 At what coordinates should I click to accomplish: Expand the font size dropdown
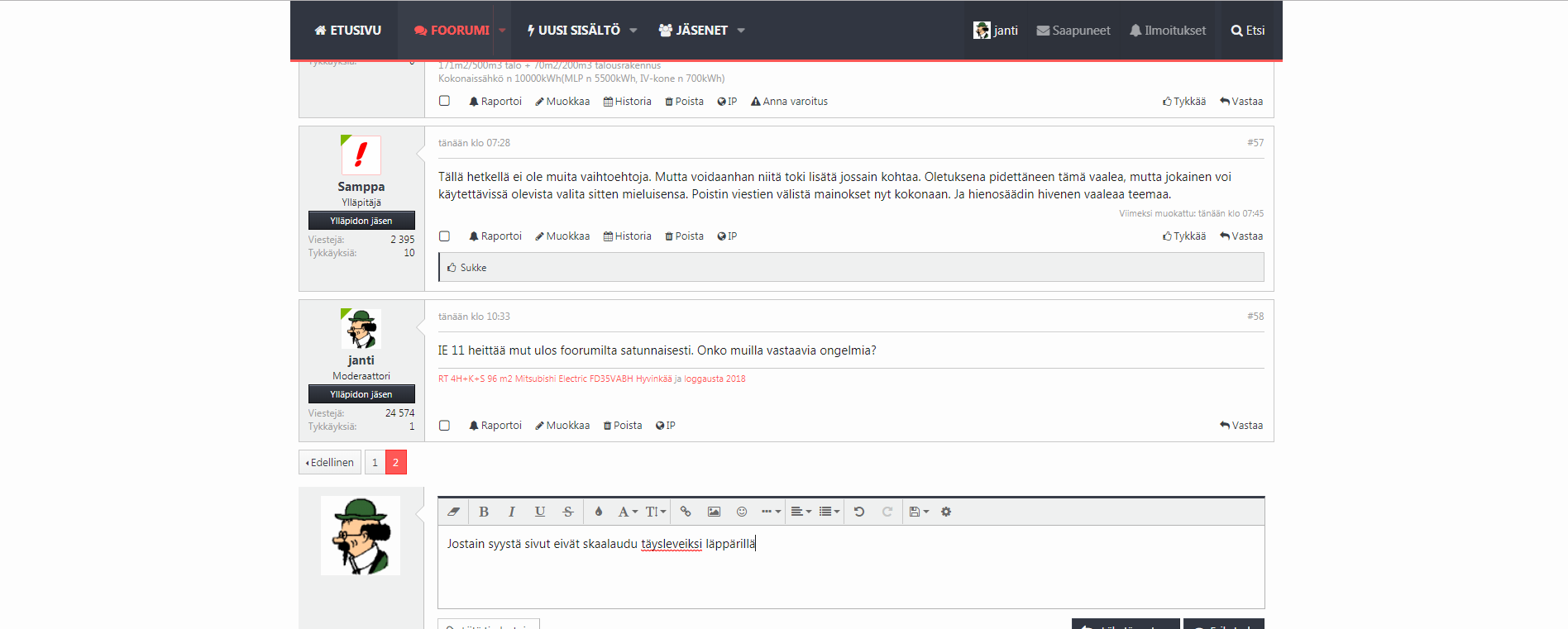(x=655, y=512)
